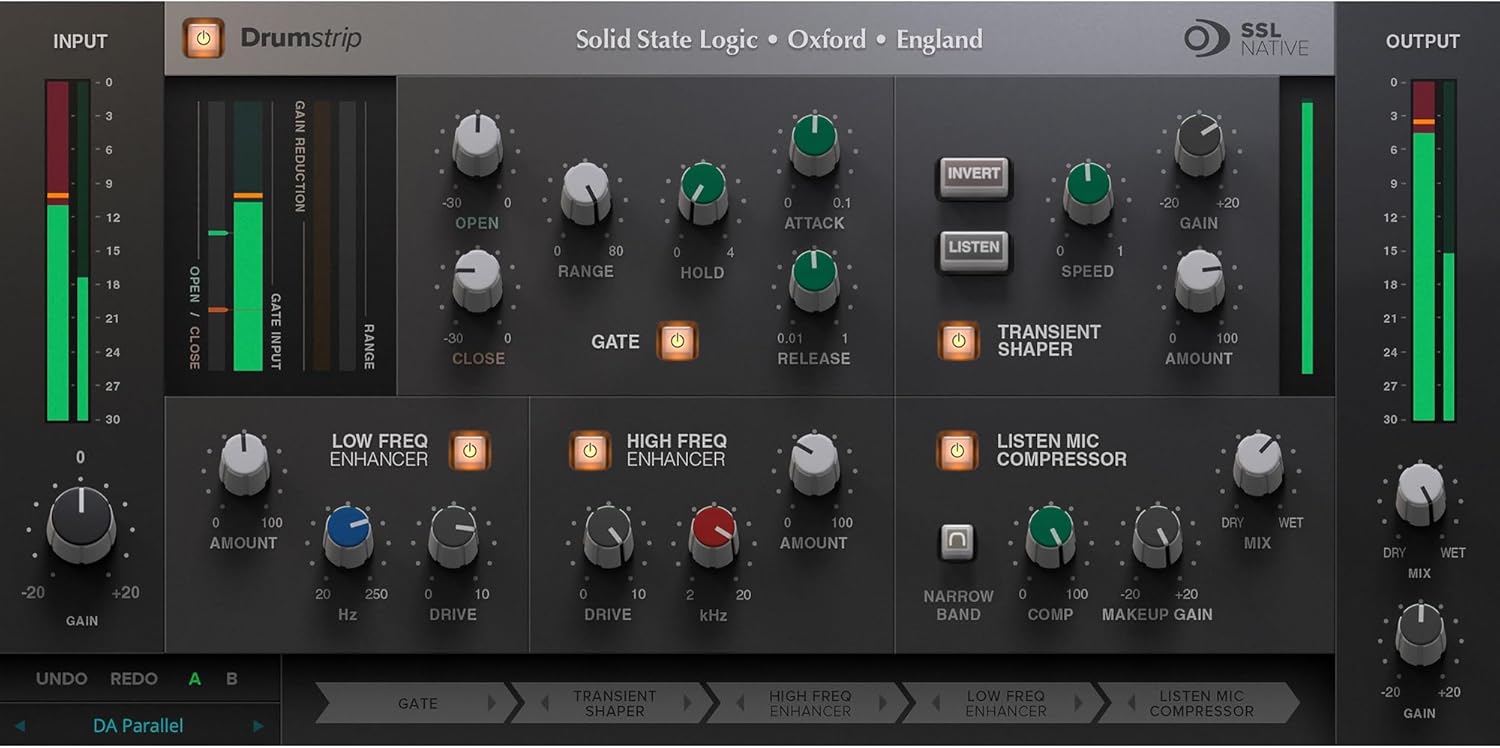
Task: Switch to preset slot A
Action: (196, 678)
